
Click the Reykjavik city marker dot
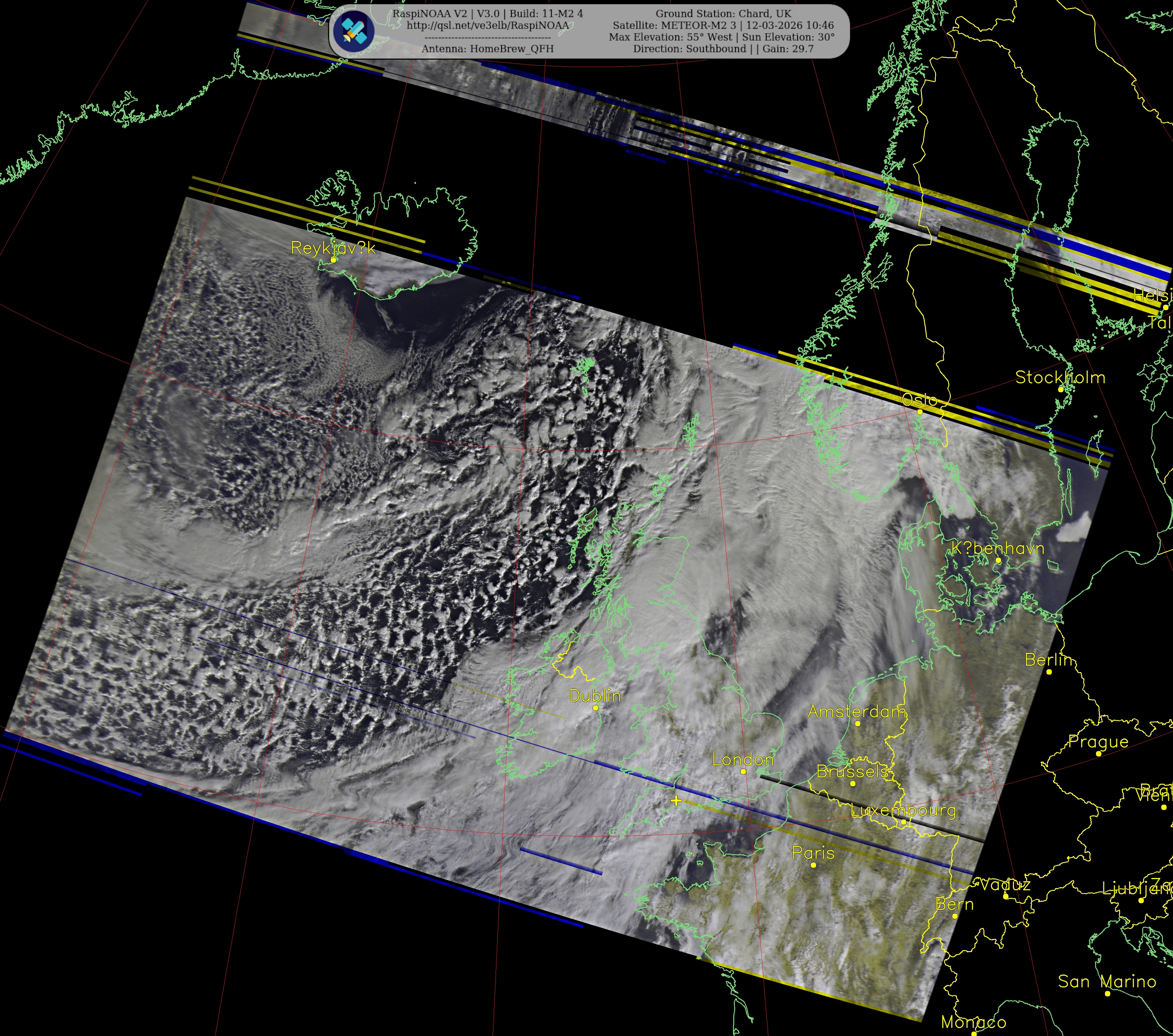334,260
